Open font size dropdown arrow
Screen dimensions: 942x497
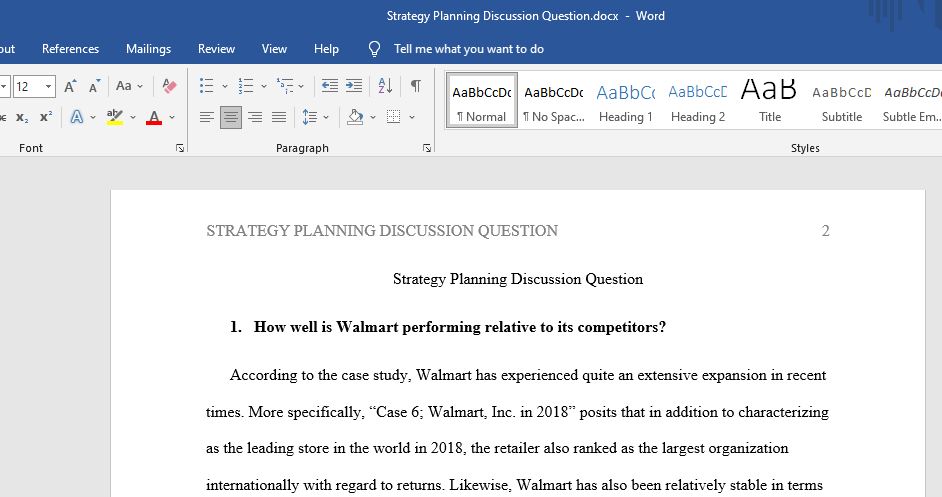click(49, 87)
